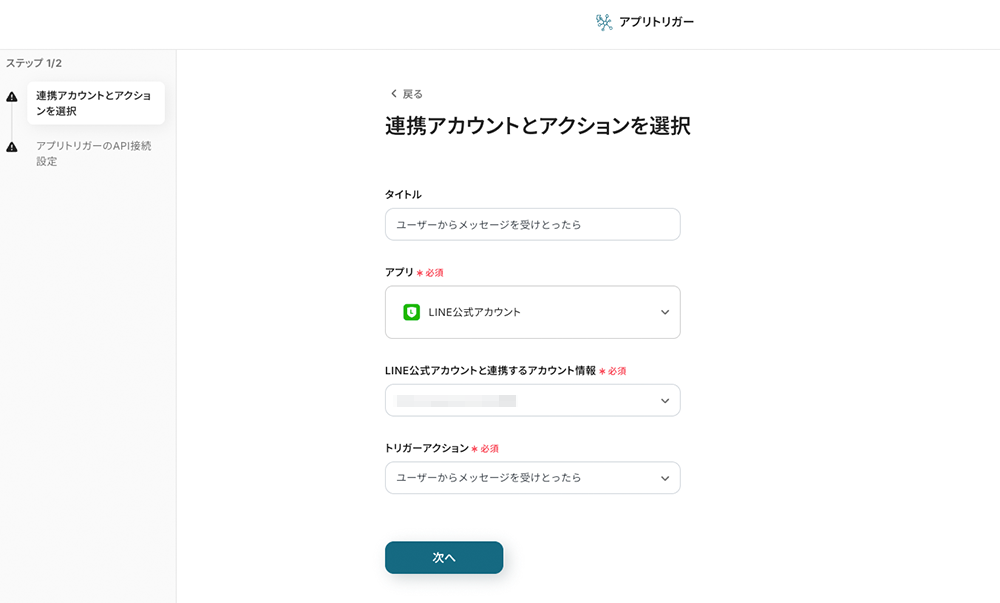
Task: Click the LINE公式アカウント text in app selector
Action: tap(474, 312)
